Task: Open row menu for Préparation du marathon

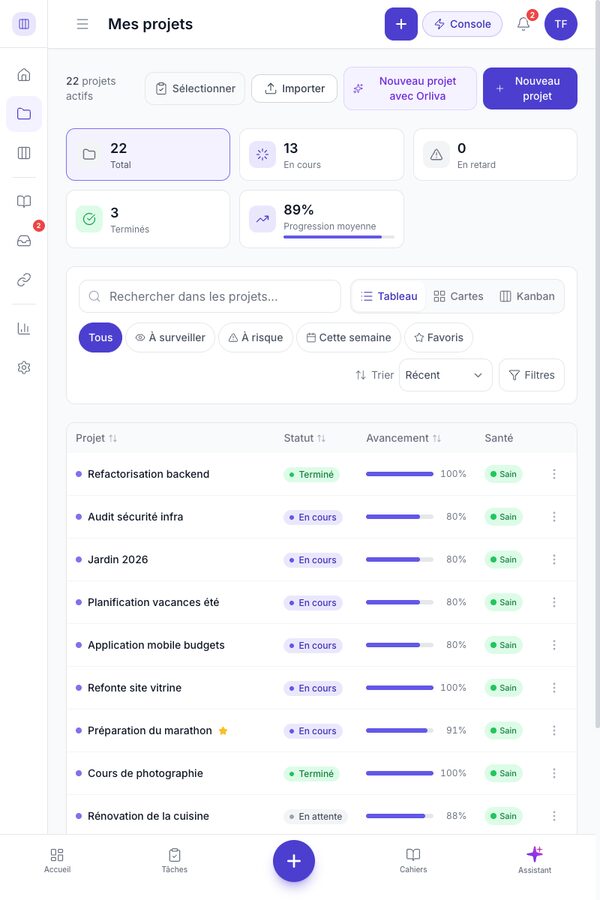Action: coord(554,731)
